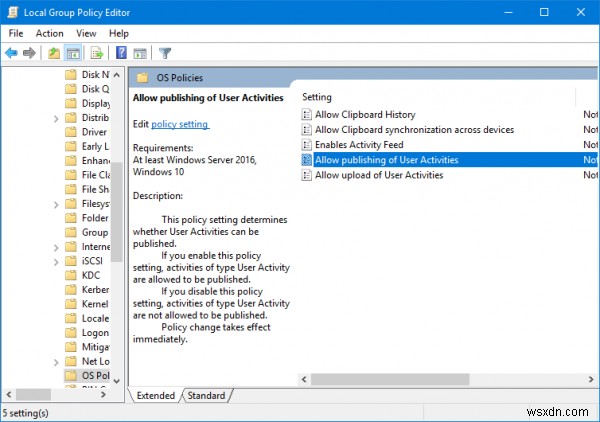The image size is (600, 422).
Task: Click tree pane horizontal scroll right arrow
Action: click(x=103, y=394)
